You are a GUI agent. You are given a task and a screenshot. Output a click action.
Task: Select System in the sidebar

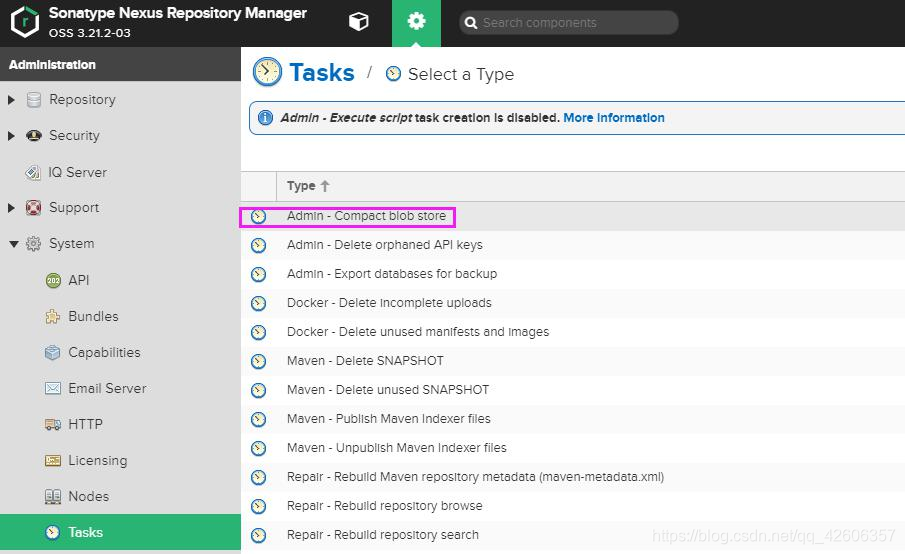coord(72,244)
